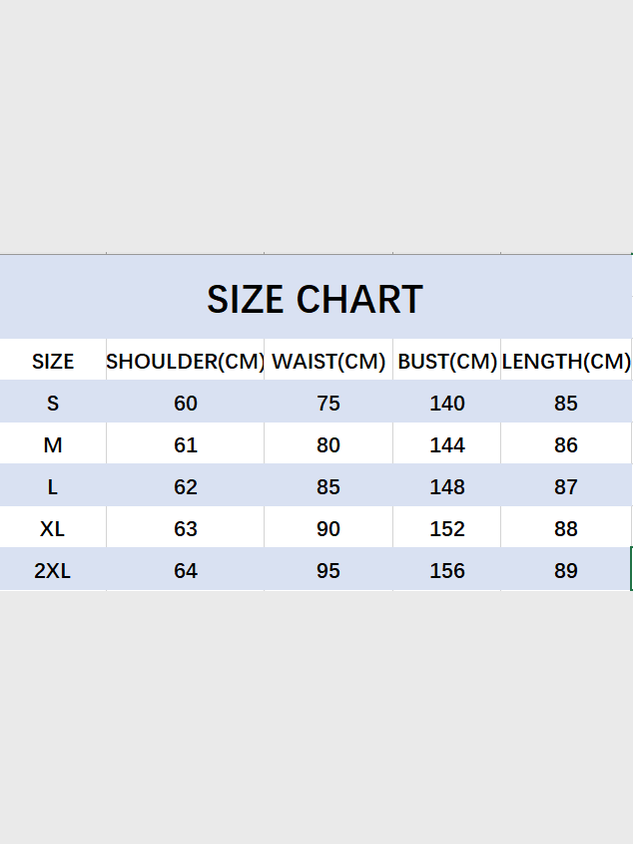This screenshot has height=844, width=633.
Task: Click the SIZE CHART title
Action: coord(315,299)
